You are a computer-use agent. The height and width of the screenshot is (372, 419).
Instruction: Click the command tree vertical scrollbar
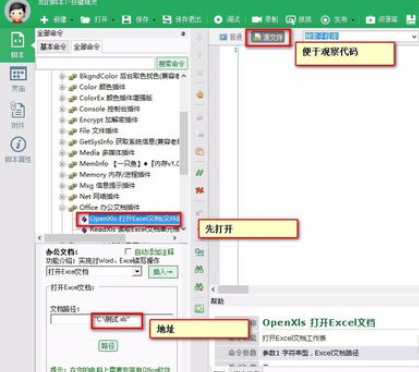[x=184, y=143]
